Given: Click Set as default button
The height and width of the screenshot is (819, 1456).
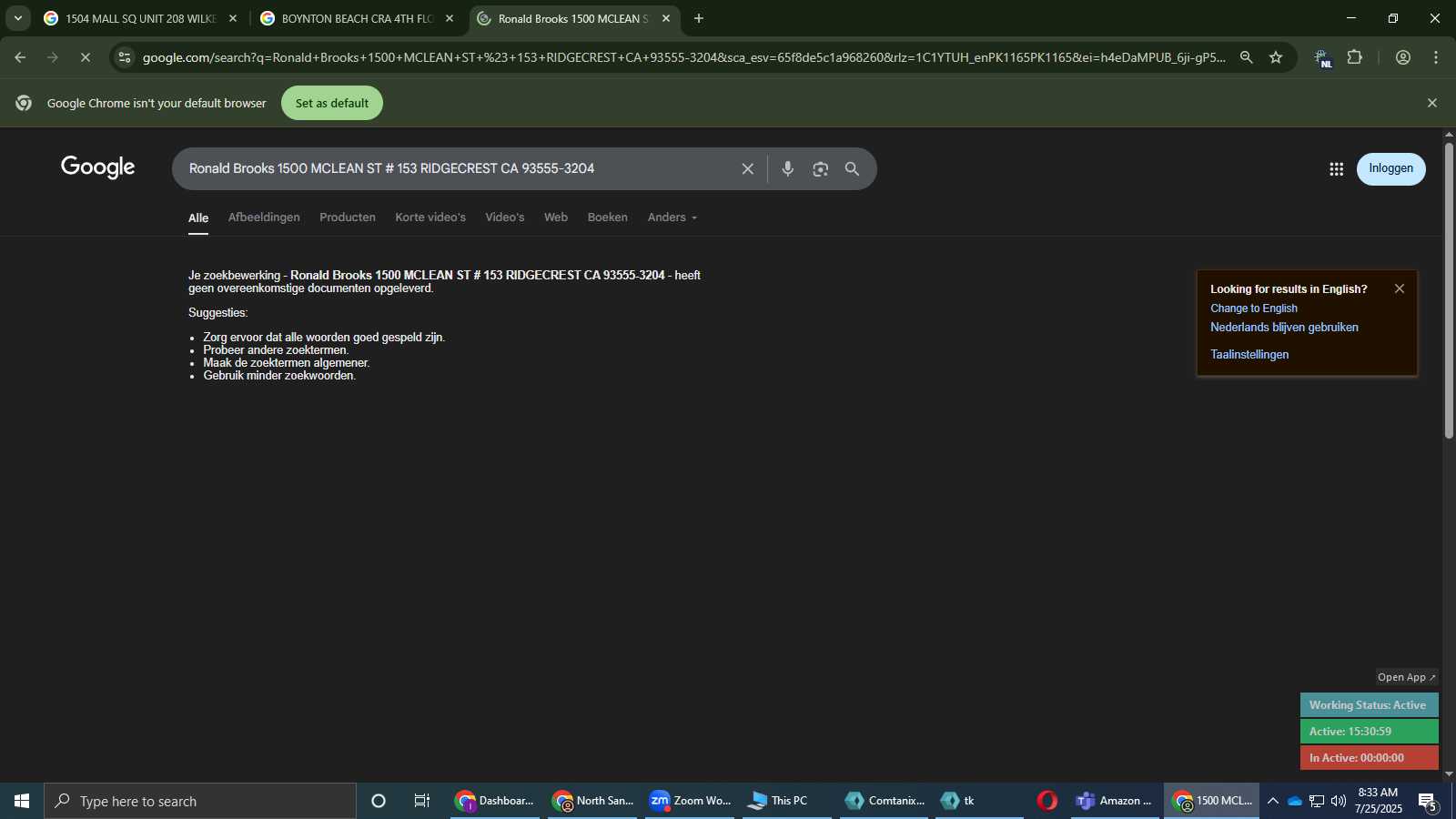Looking at the screenshot, I should [332, 103].
